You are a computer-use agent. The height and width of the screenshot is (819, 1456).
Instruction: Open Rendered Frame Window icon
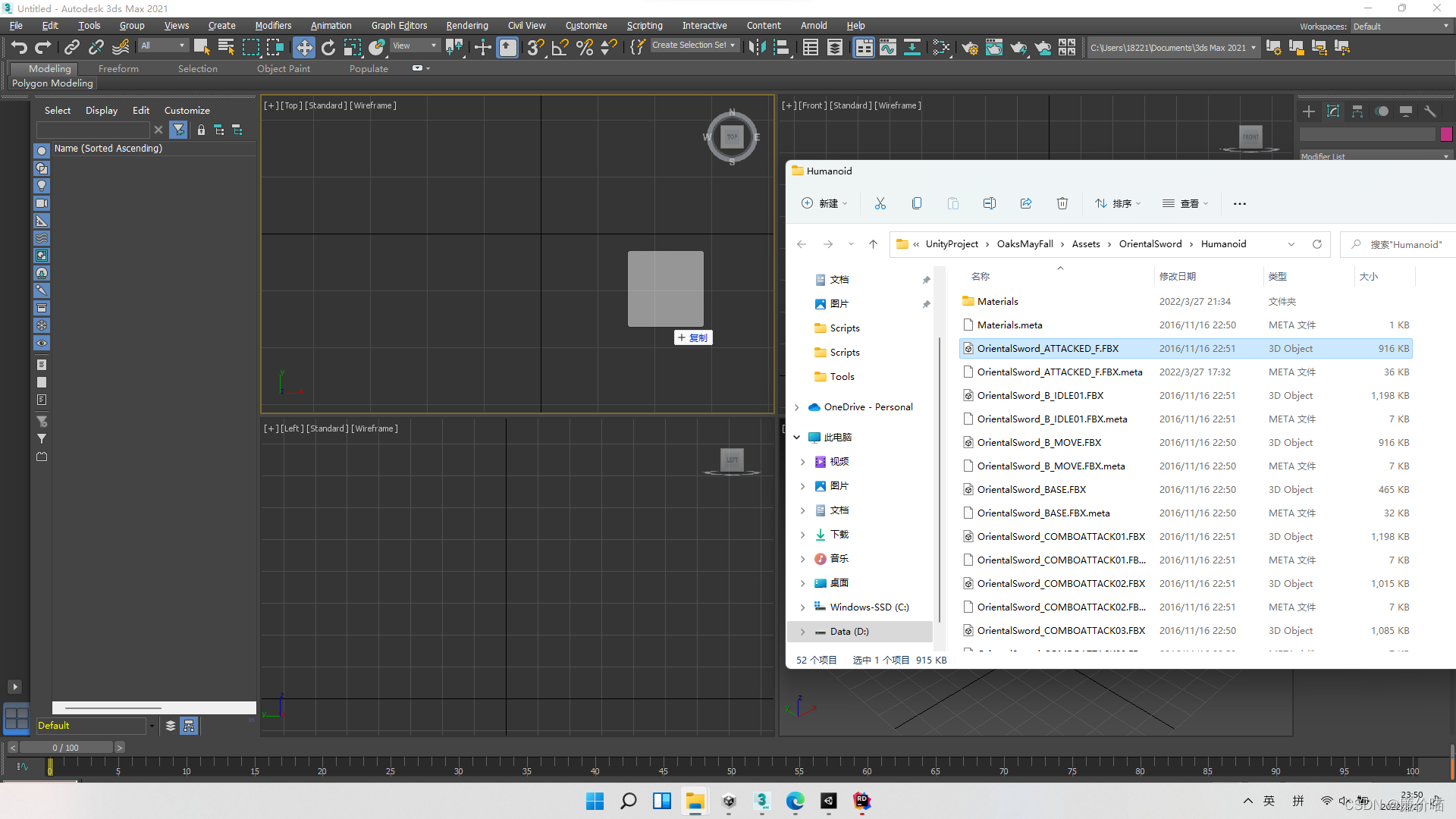(994, 47)
